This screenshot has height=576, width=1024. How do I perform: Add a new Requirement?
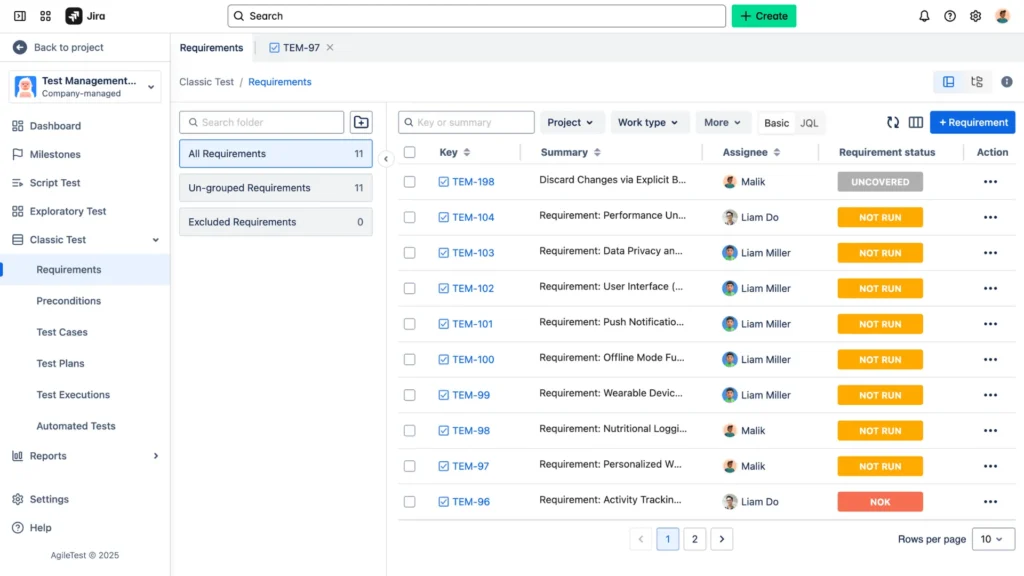(972, 122)
